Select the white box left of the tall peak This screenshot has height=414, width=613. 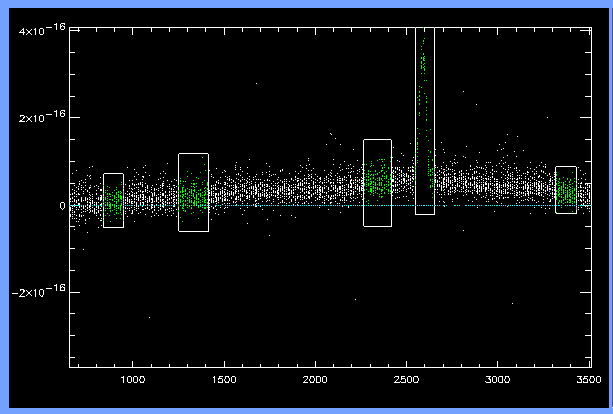[x=377, y=182]
